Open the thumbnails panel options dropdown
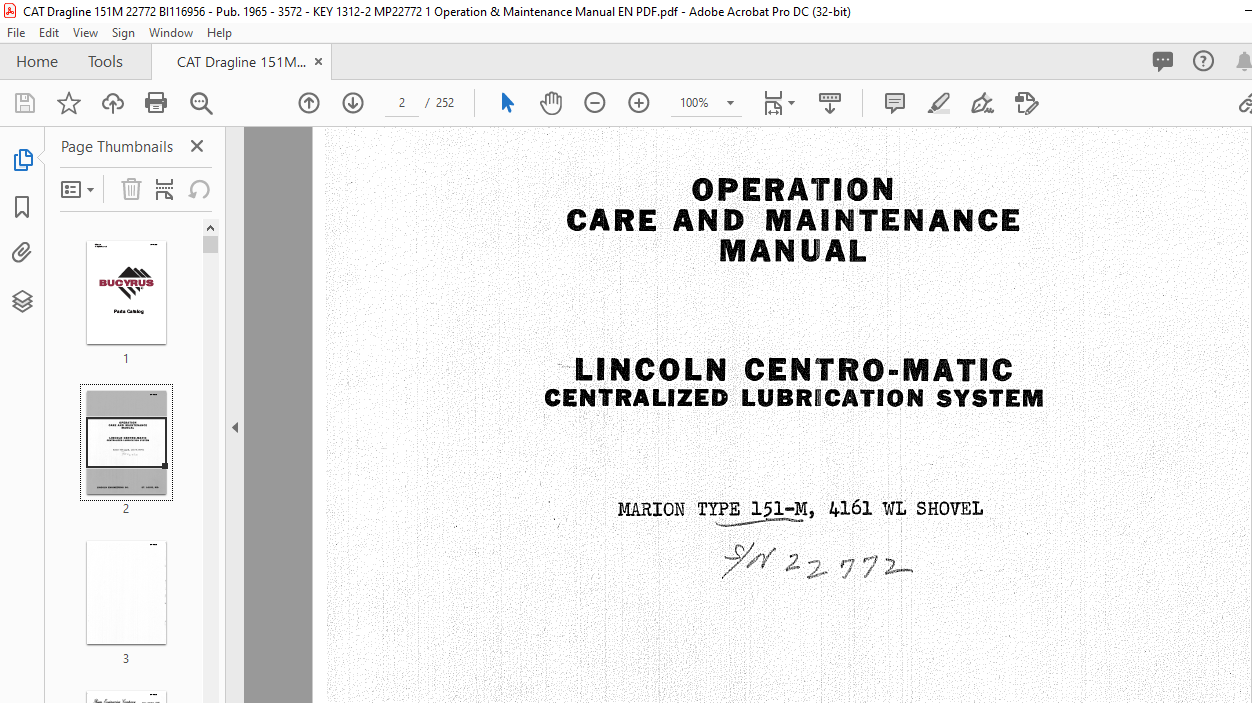 point(78,189)
